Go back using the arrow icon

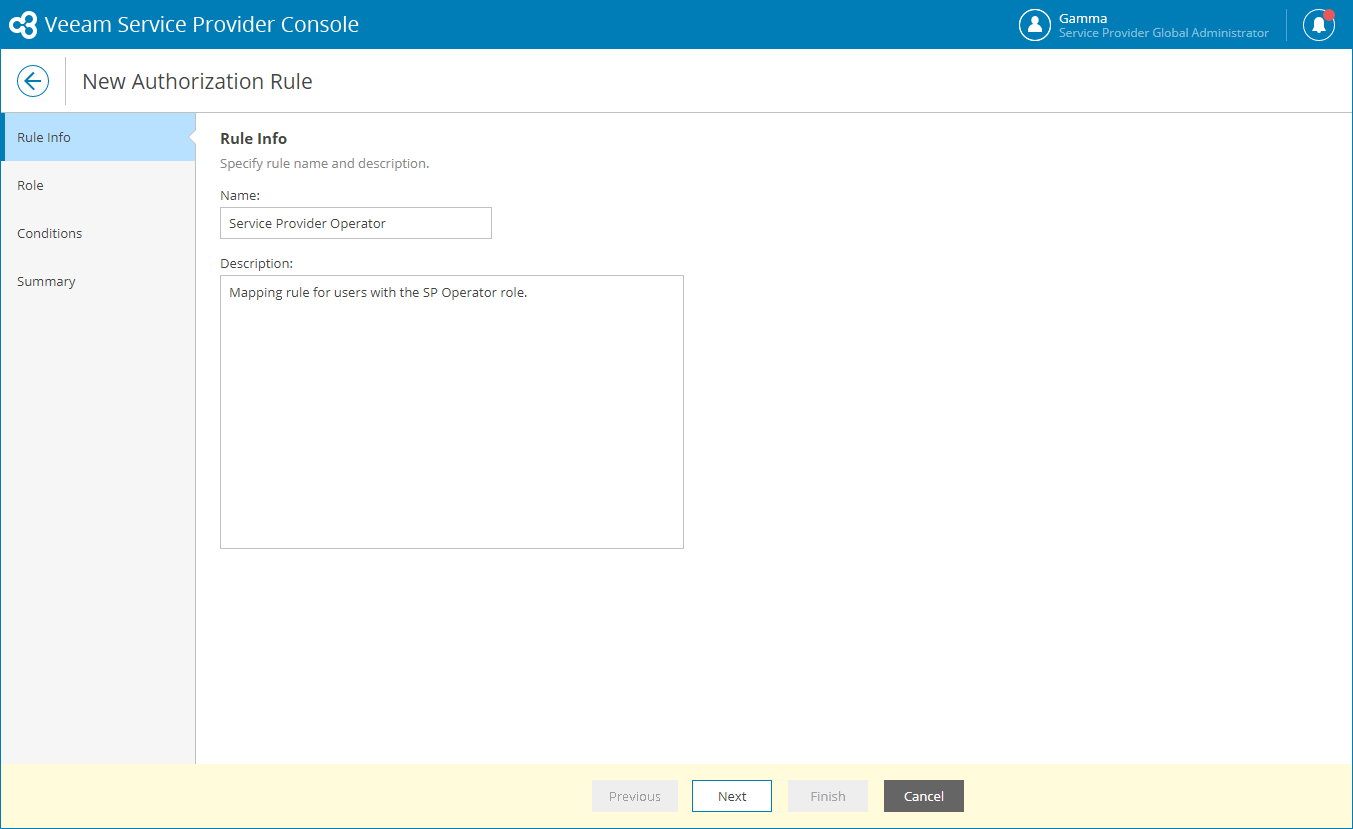point(33,82)
